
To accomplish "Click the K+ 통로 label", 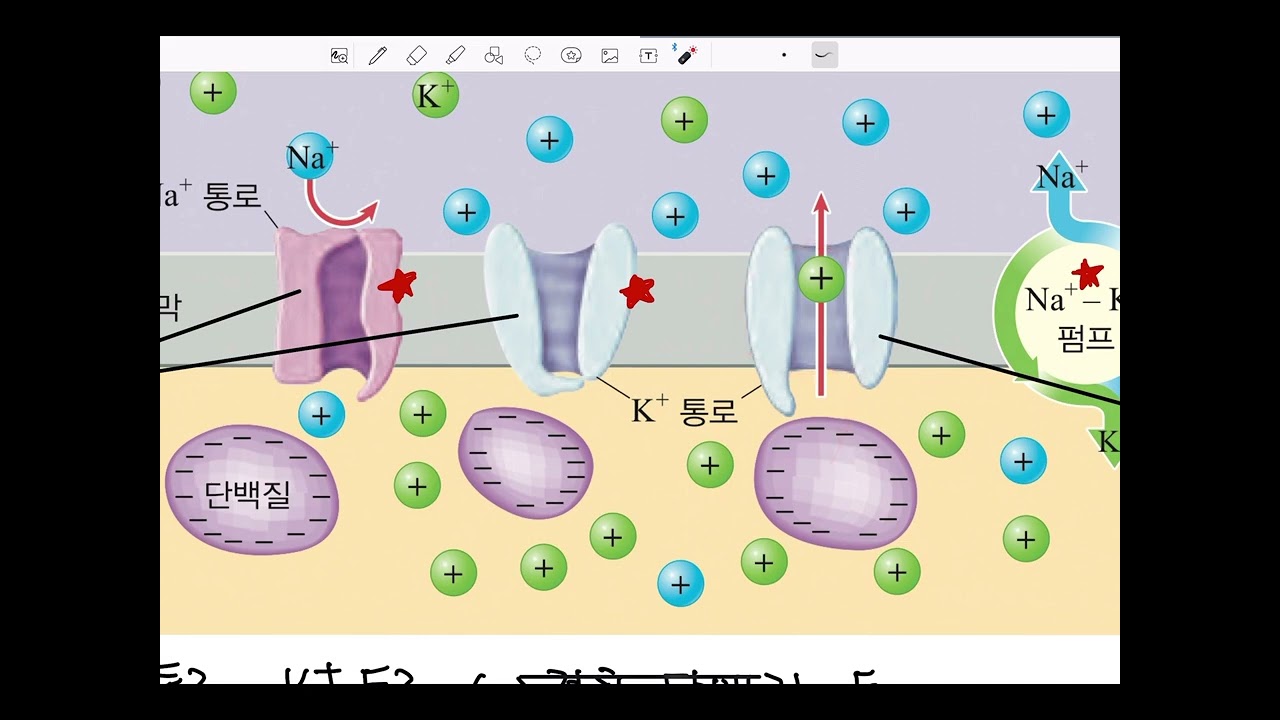I will (x=684, y=410).
